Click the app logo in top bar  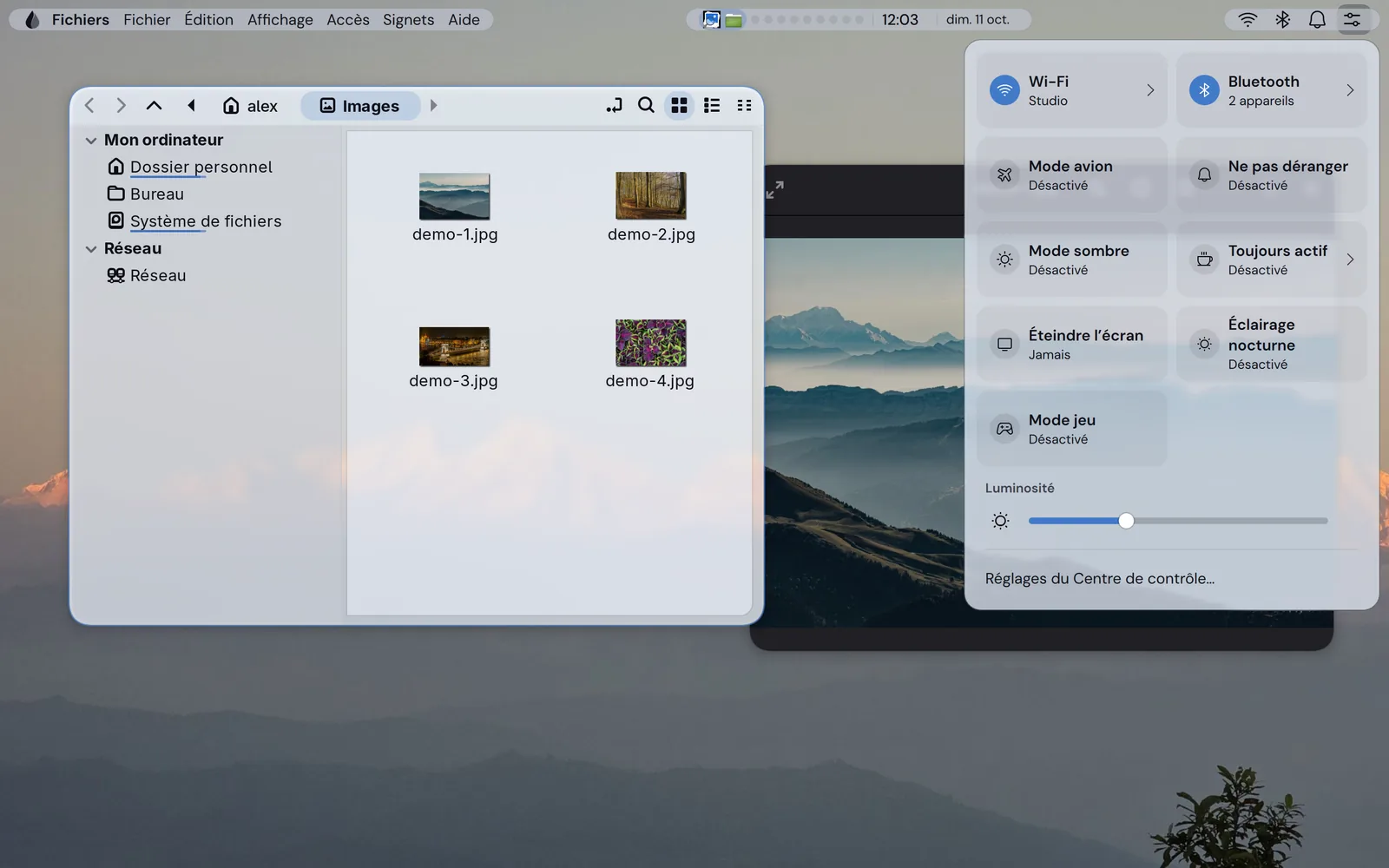pos(32,20)
